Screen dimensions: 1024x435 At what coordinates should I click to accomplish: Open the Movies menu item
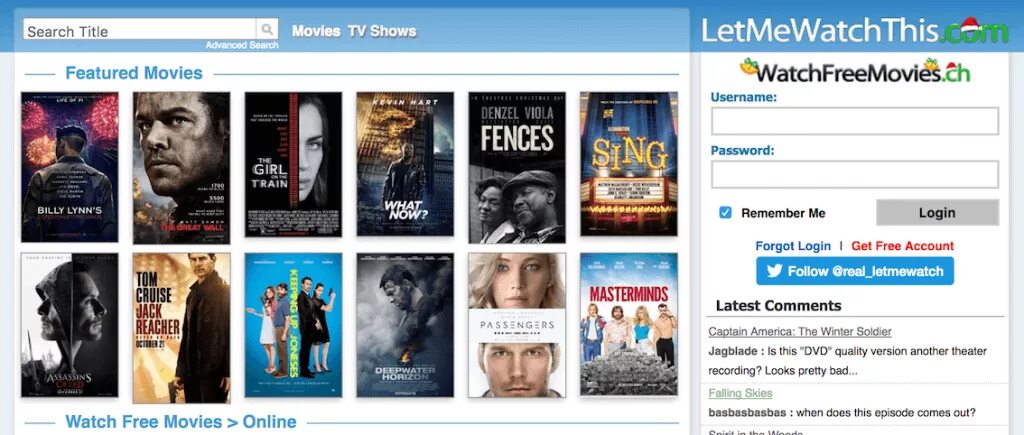pyautogui.click(x=316, y=31)
